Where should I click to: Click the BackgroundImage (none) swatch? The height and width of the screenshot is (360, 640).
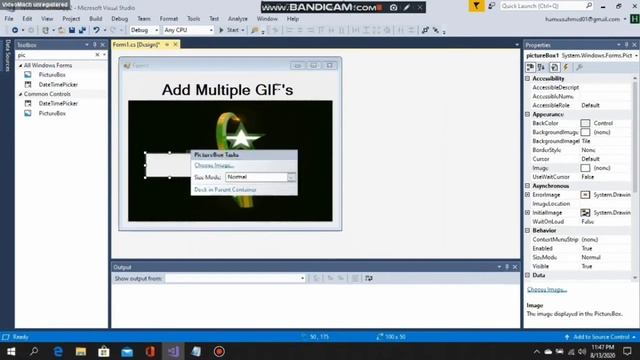pos(585,132)
